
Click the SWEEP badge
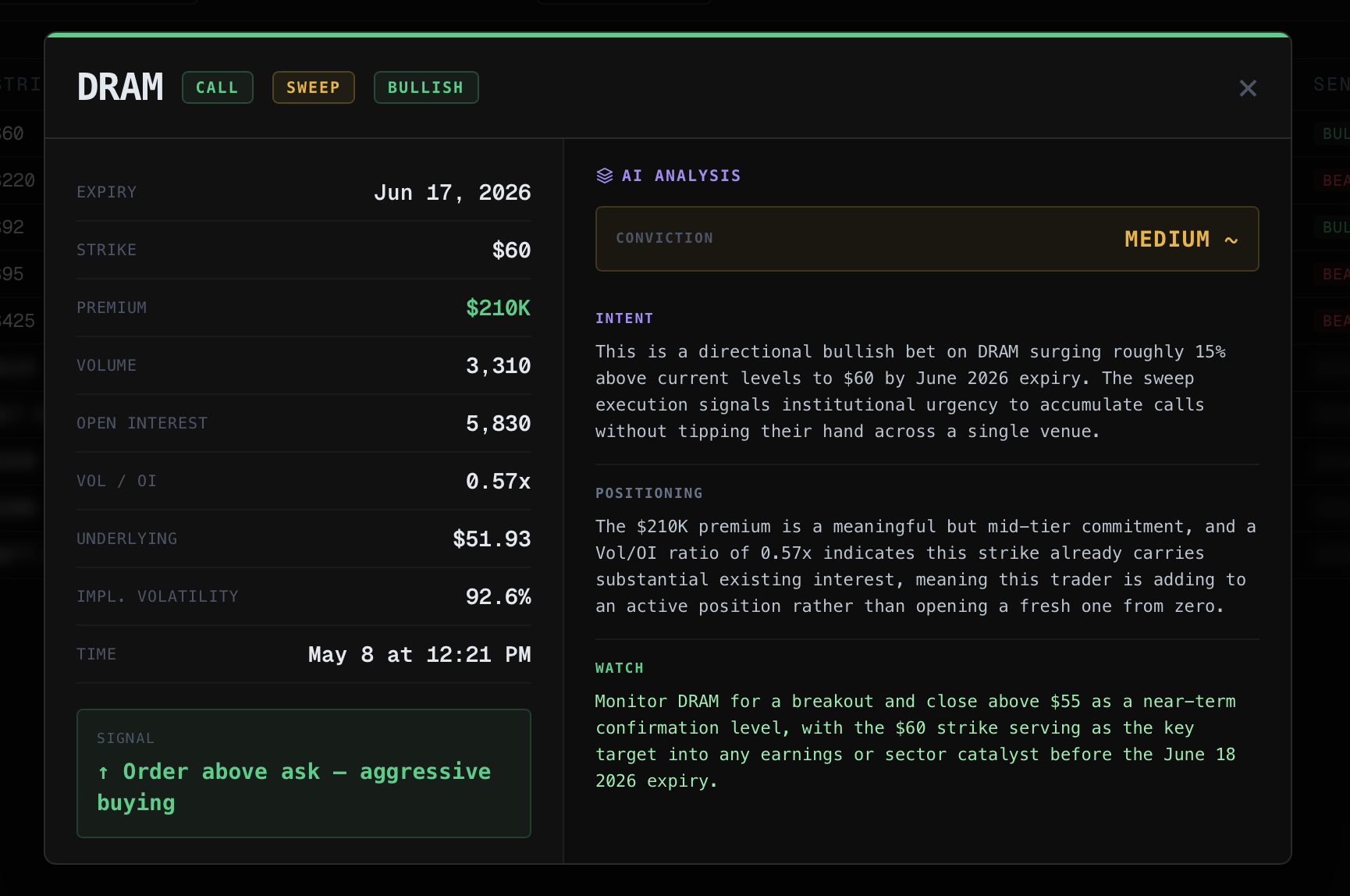tap(314, 87)
